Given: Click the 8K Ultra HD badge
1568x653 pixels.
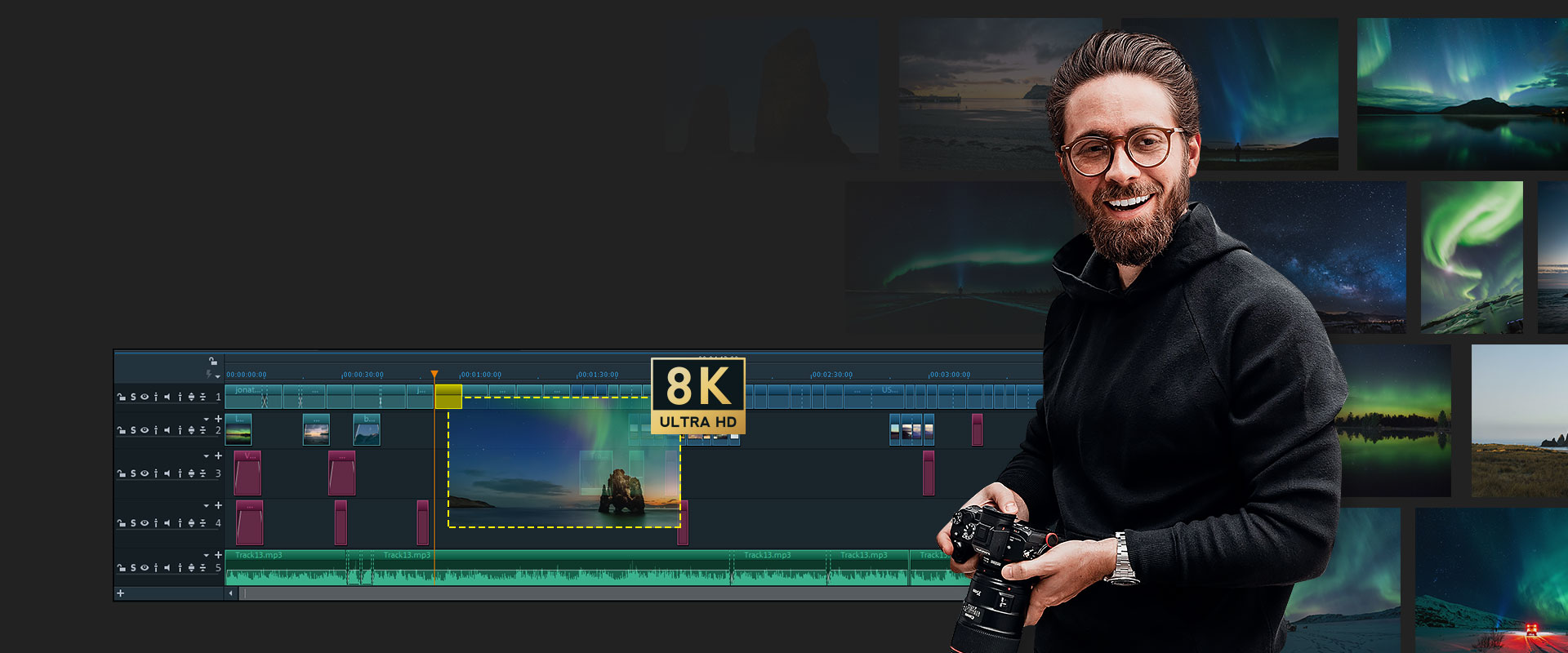Looking at the screenshot, I should tap(698, 396).
